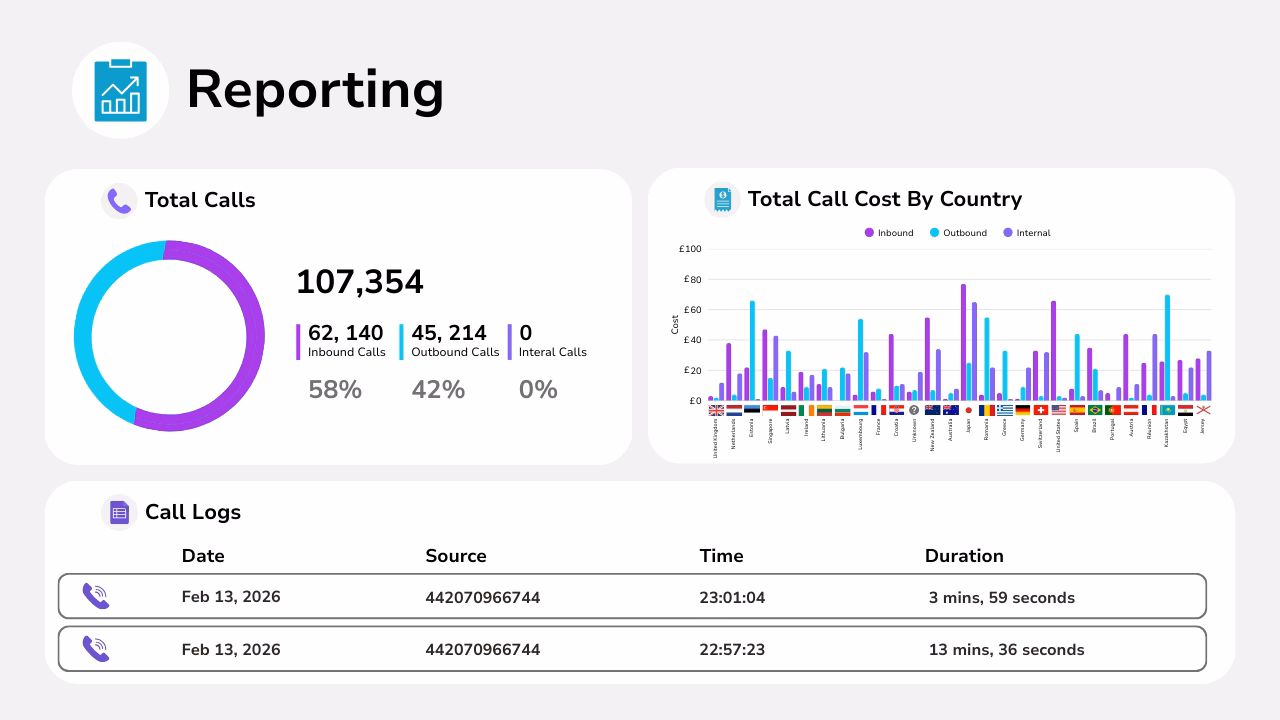Click the Japan flag below the cost chart
Image resolution: width=1280 pixels, height=720 pixels.
[968, 410]
